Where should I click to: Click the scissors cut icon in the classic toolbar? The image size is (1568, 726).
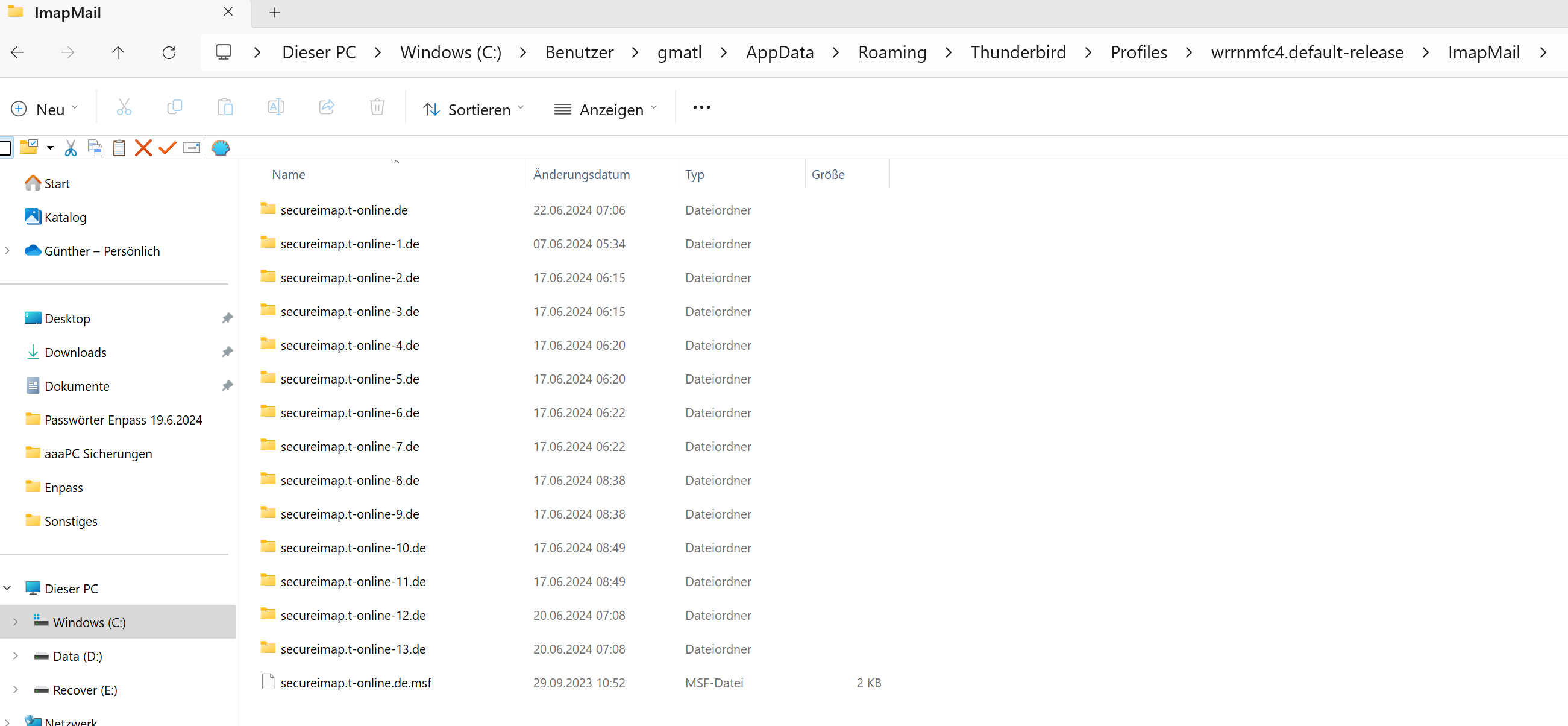pos(71,147)
